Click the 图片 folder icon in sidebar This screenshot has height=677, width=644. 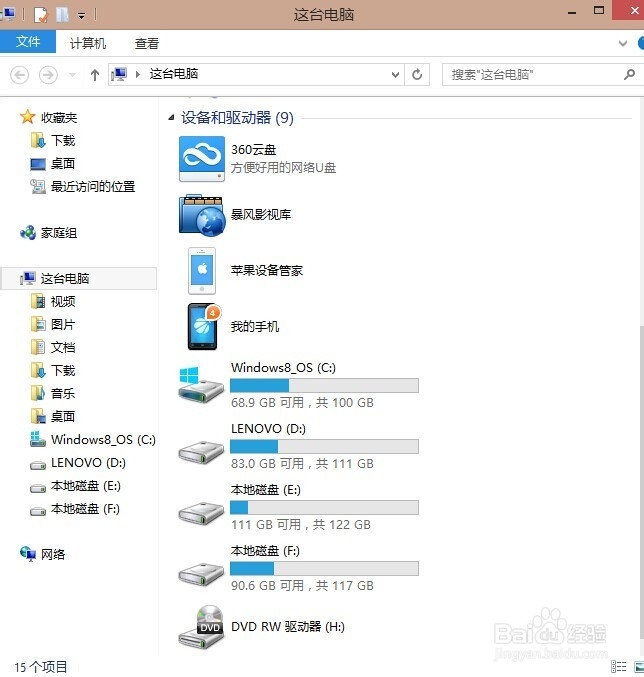click(x=38, y=324)
